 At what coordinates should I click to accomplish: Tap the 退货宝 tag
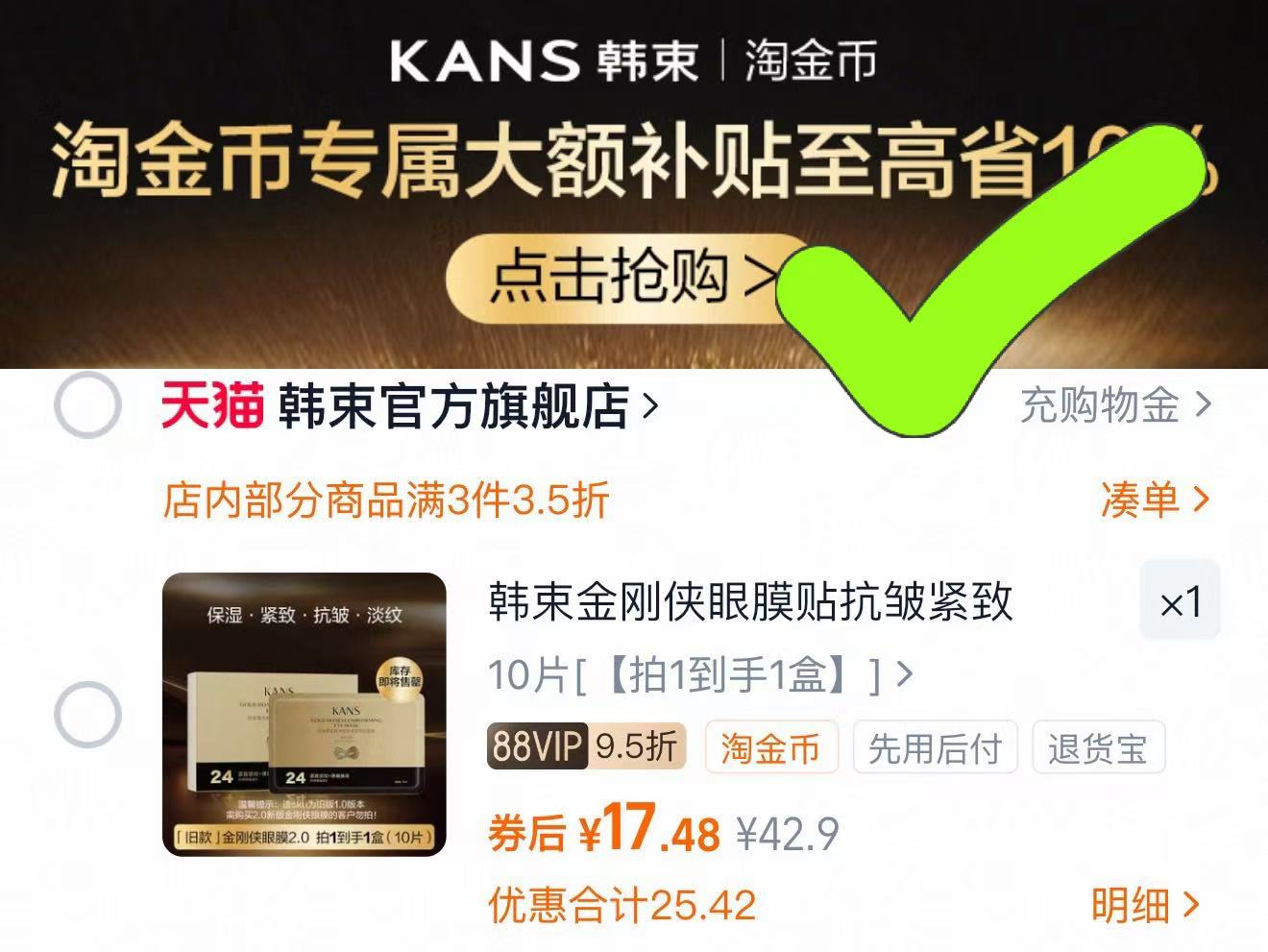click(1098, 747)
